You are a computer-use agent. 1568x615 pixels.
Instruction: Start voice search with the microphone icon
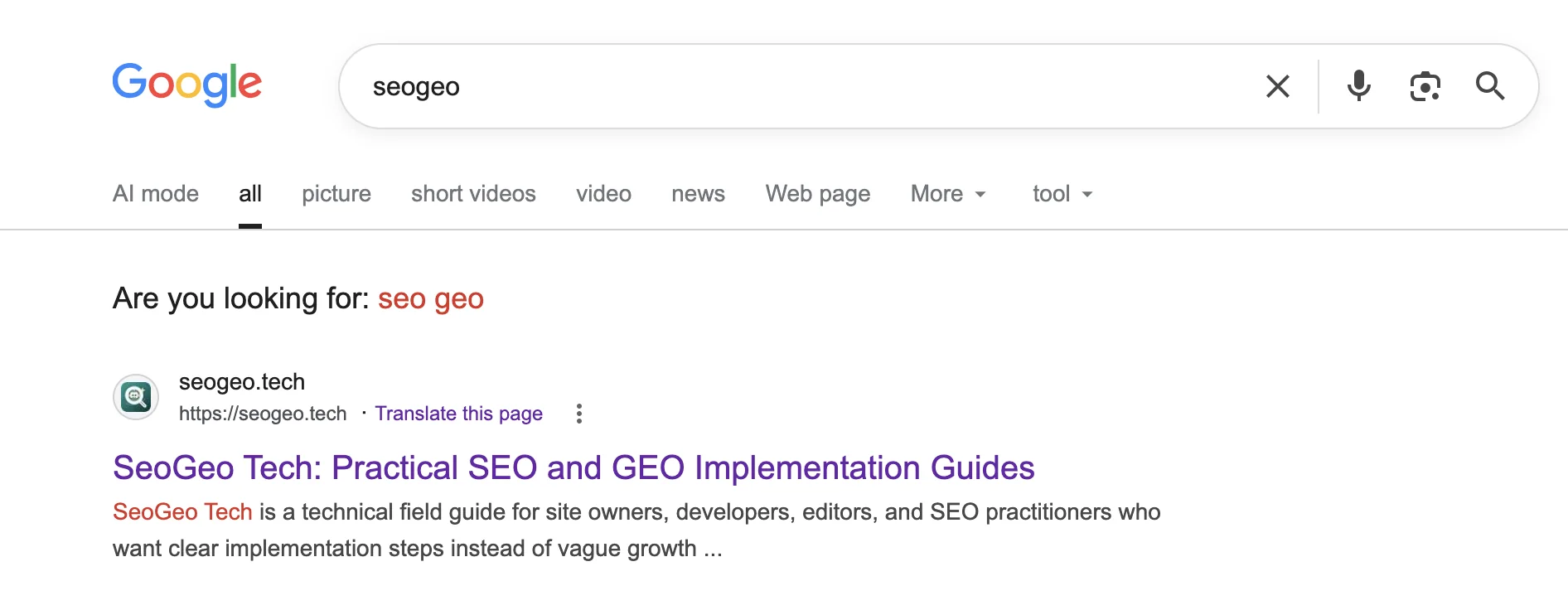pos(1358,86)
